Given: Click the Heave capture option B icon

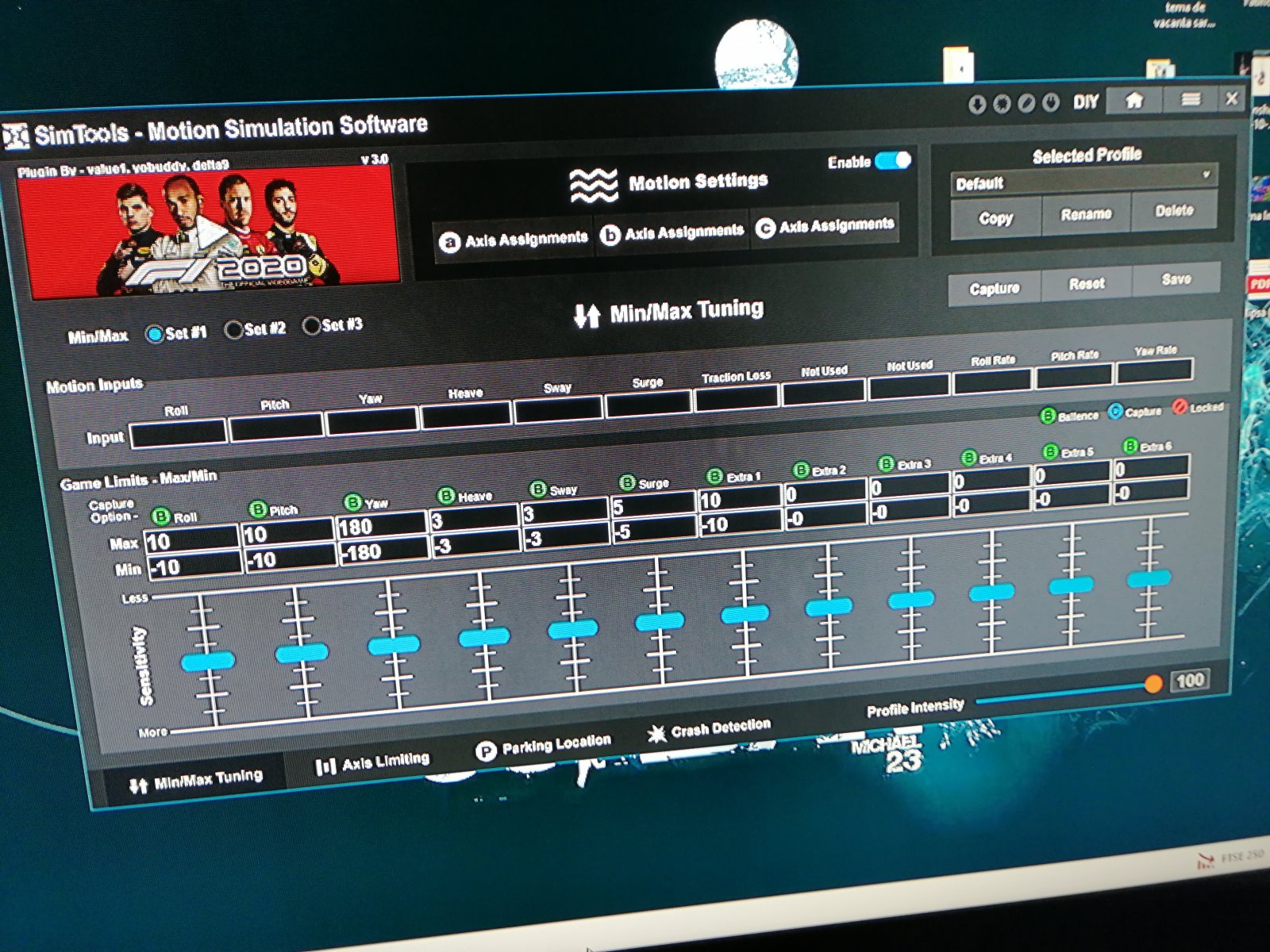Looking at the screenshot, I should pyautogui.click(x=446, y=496).
